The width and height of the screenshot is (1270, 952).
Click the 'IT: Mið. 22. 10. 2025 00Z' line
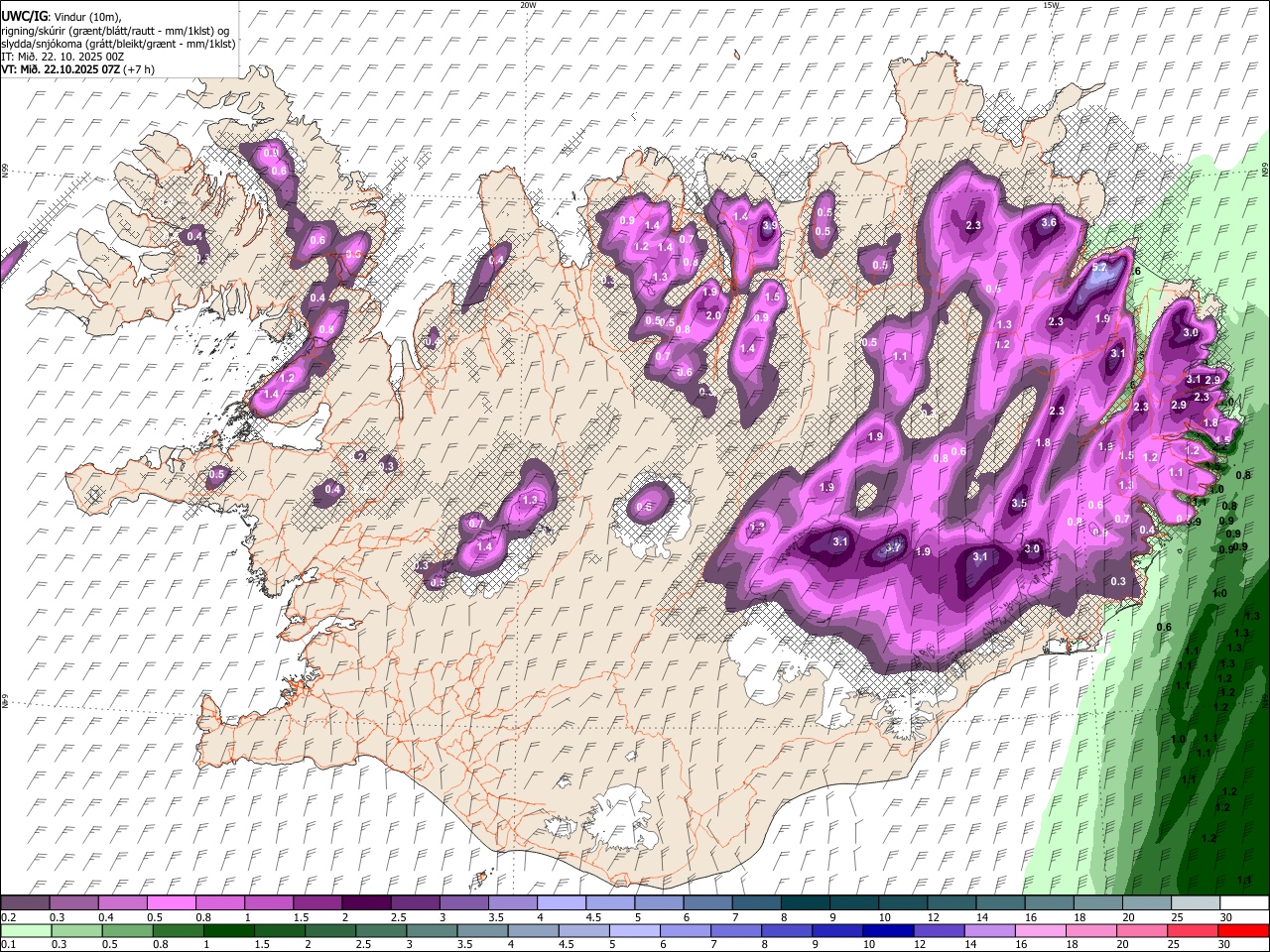tap(63, 57)
